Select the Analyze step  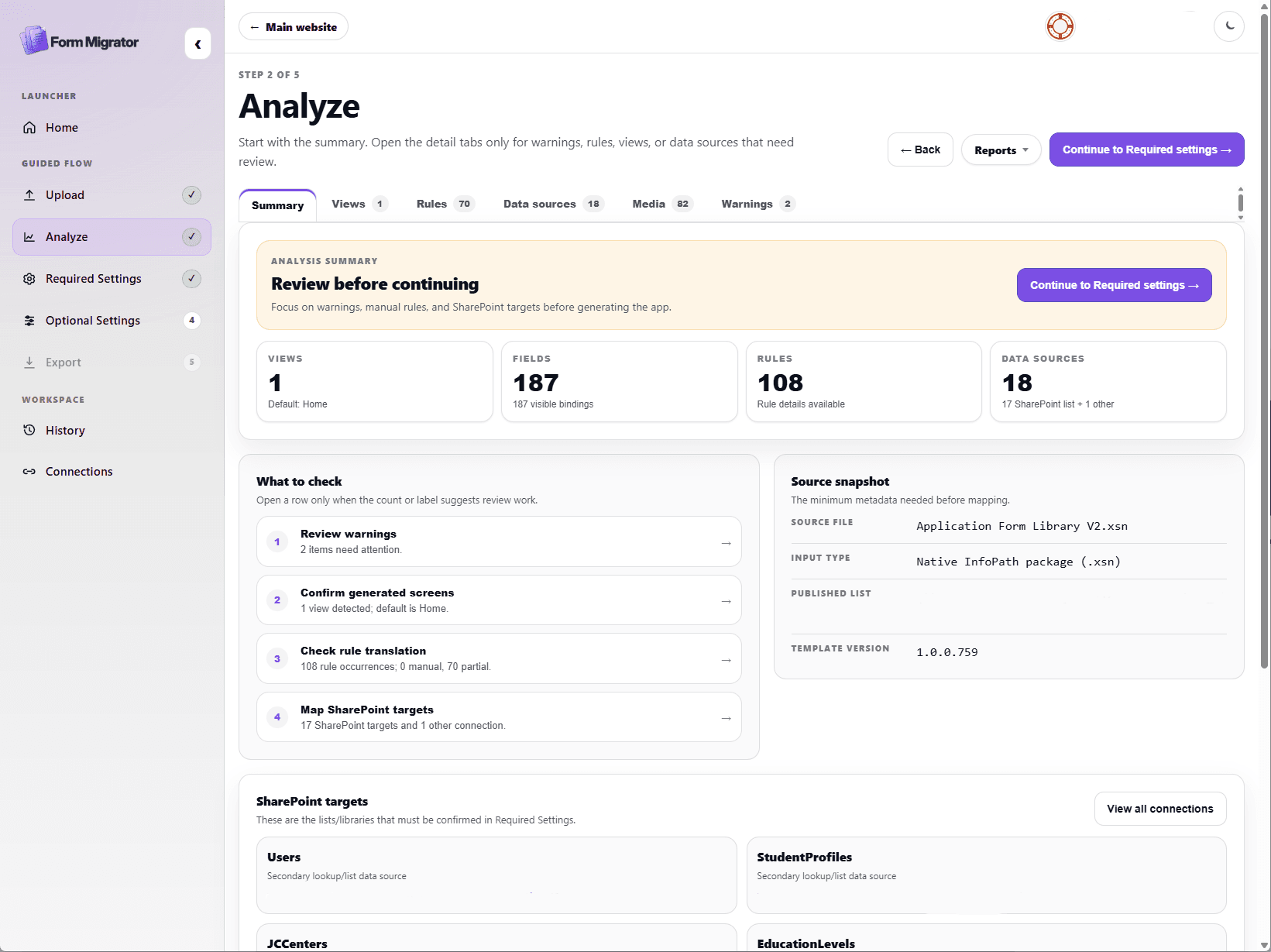tap(112, 237)
